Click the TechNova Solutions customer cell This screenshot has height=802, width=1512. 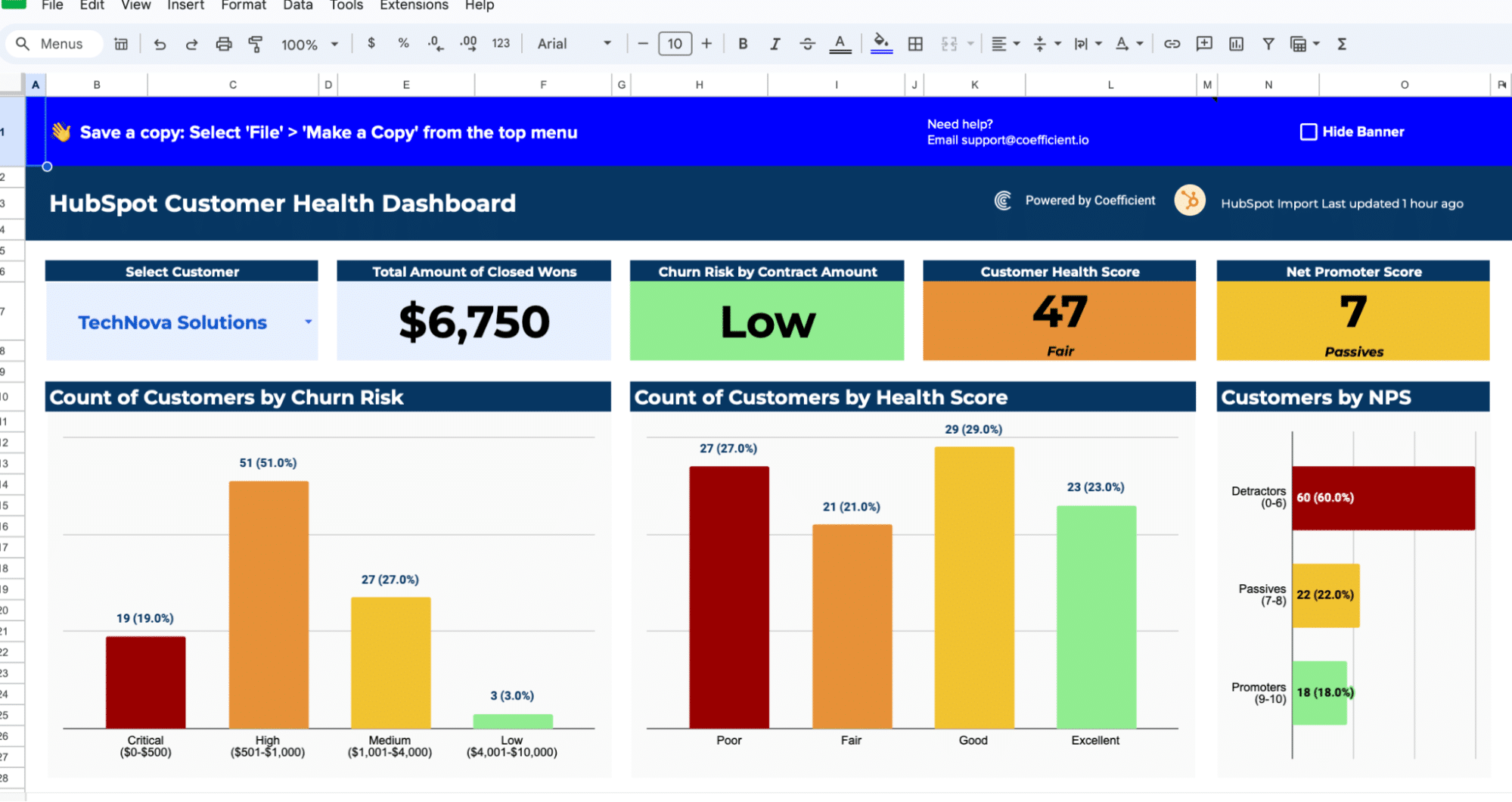pyautogui.click(x=182, y=322)
